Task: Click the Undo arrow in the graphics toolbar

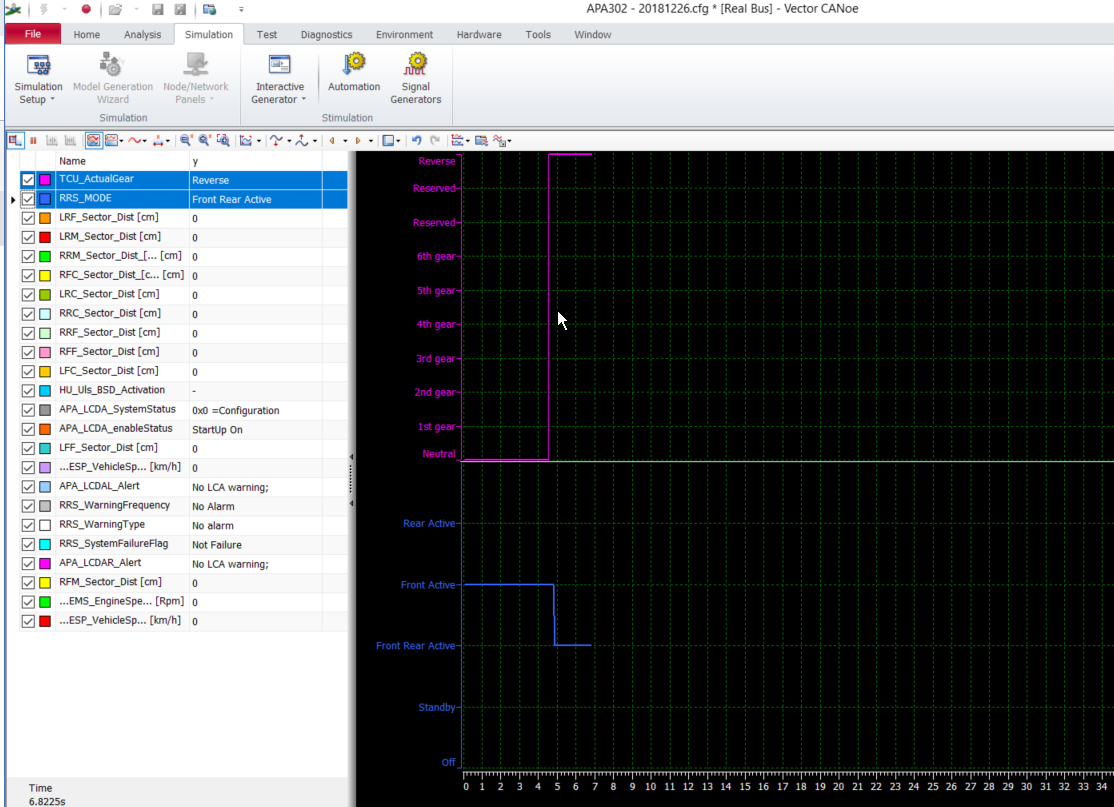Action: tap(417, 140)
